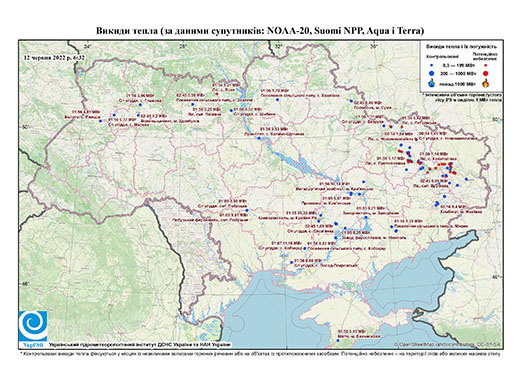This screenshot has width=520, height=368.
Task: Click blue marker near Pobuzke label
Action: (x=247, y=210)
